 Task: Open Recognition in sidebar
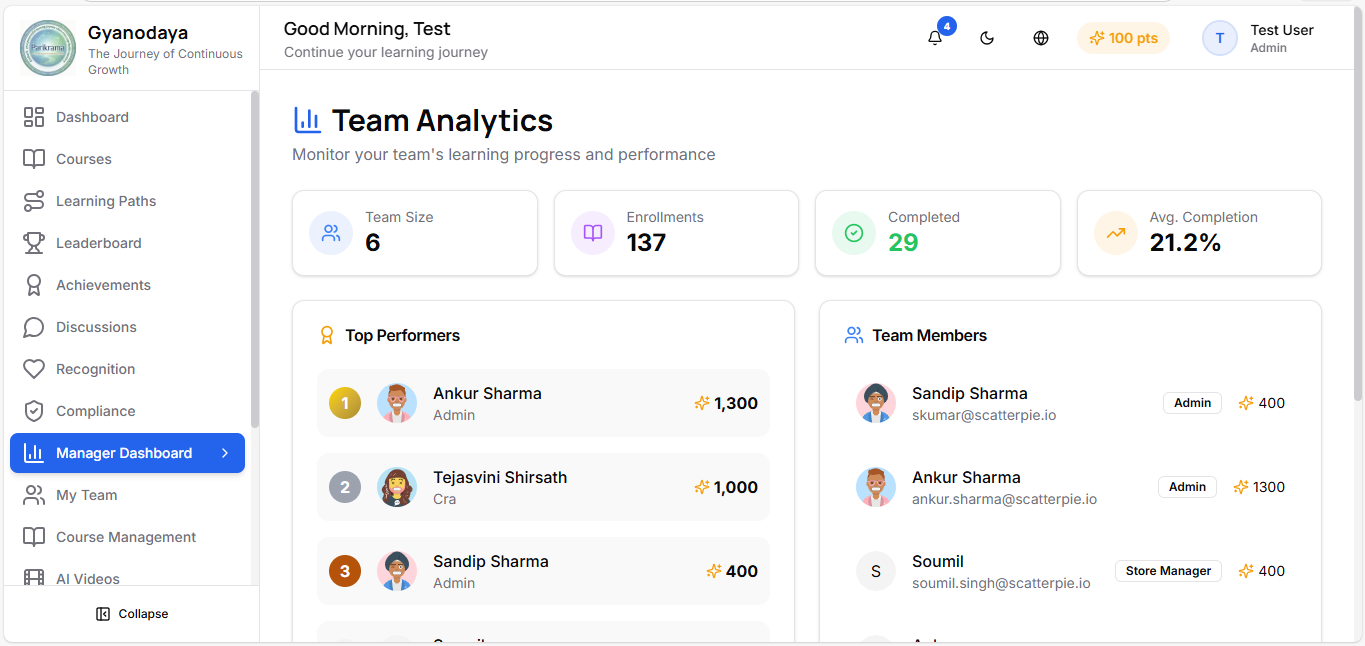(127, 369)
